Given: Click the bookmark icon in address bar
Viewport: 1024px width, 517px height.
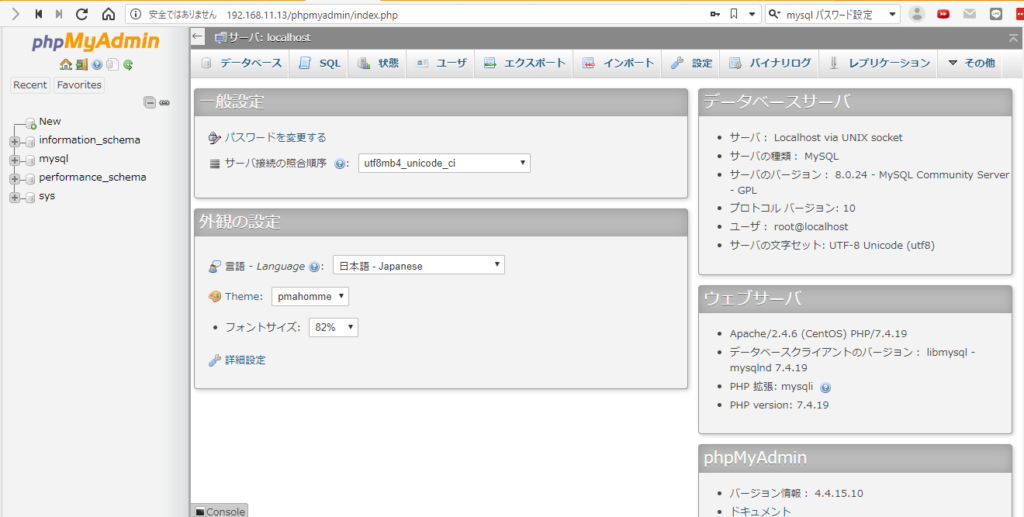Looking at the screenshot, I should point(734,14).
